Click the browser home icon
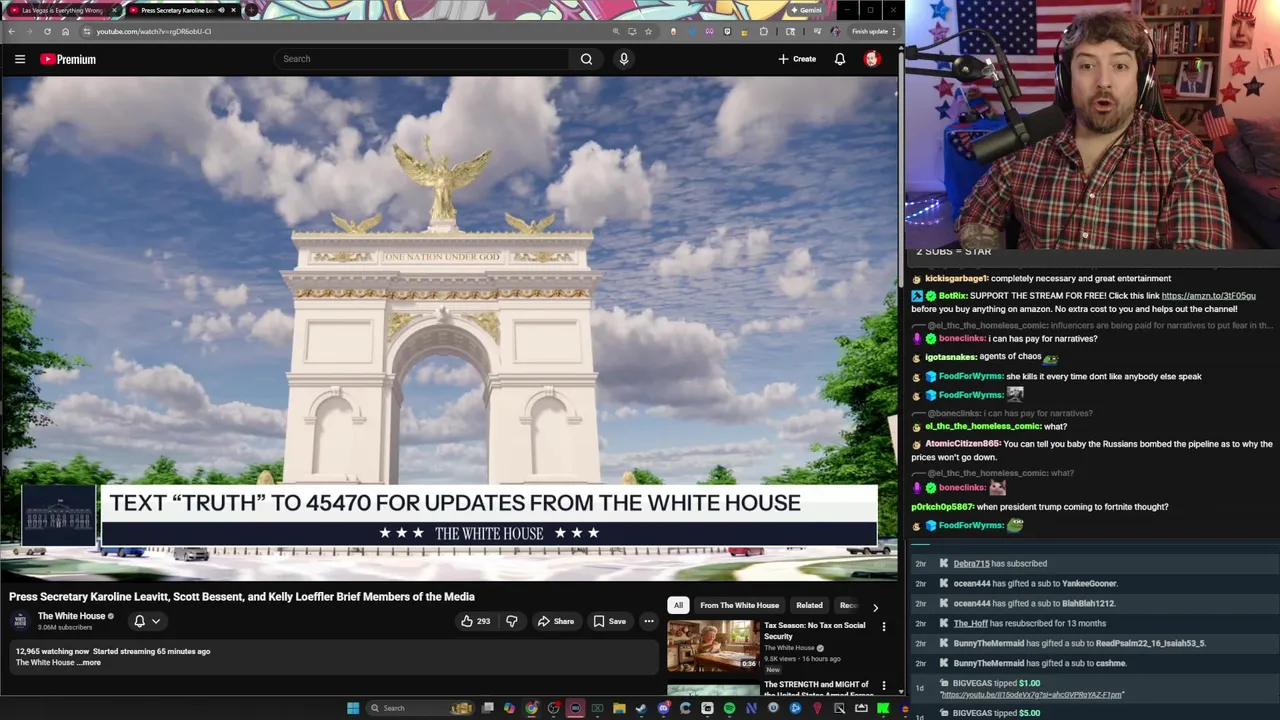The width and height of the screenshot is (1280, 720). pyautogui.click(x=65, y=31)
